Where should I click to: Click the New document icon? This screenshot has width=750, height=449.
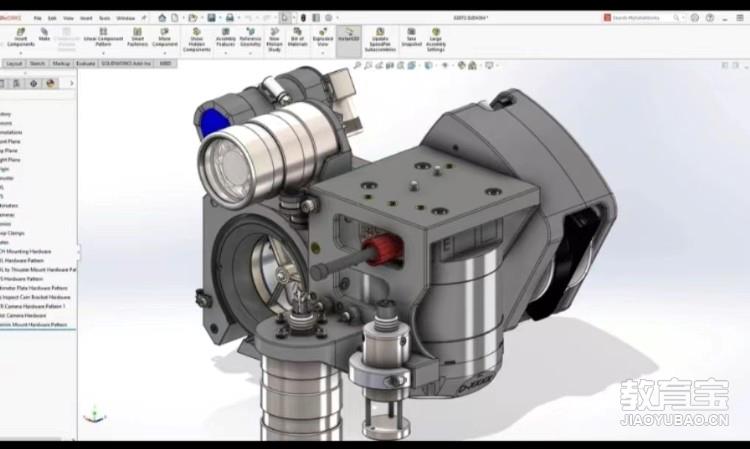[x=175, y=18]
